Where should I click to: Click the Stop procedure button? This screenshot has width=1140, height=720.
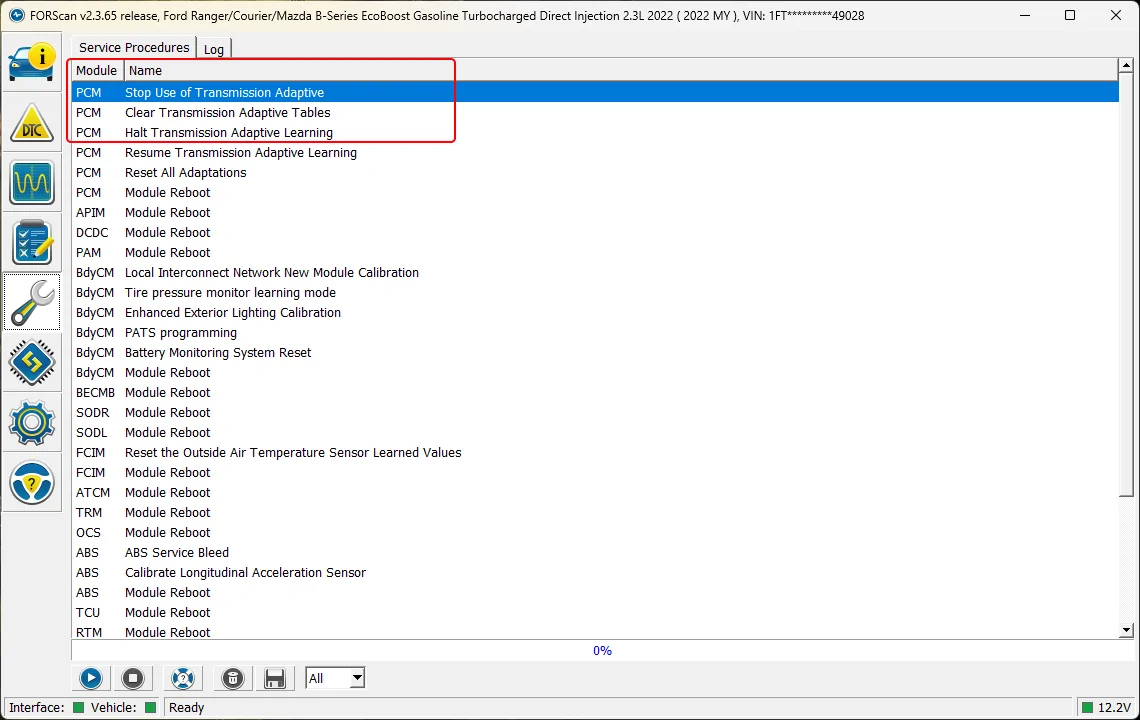coord(133,679)
